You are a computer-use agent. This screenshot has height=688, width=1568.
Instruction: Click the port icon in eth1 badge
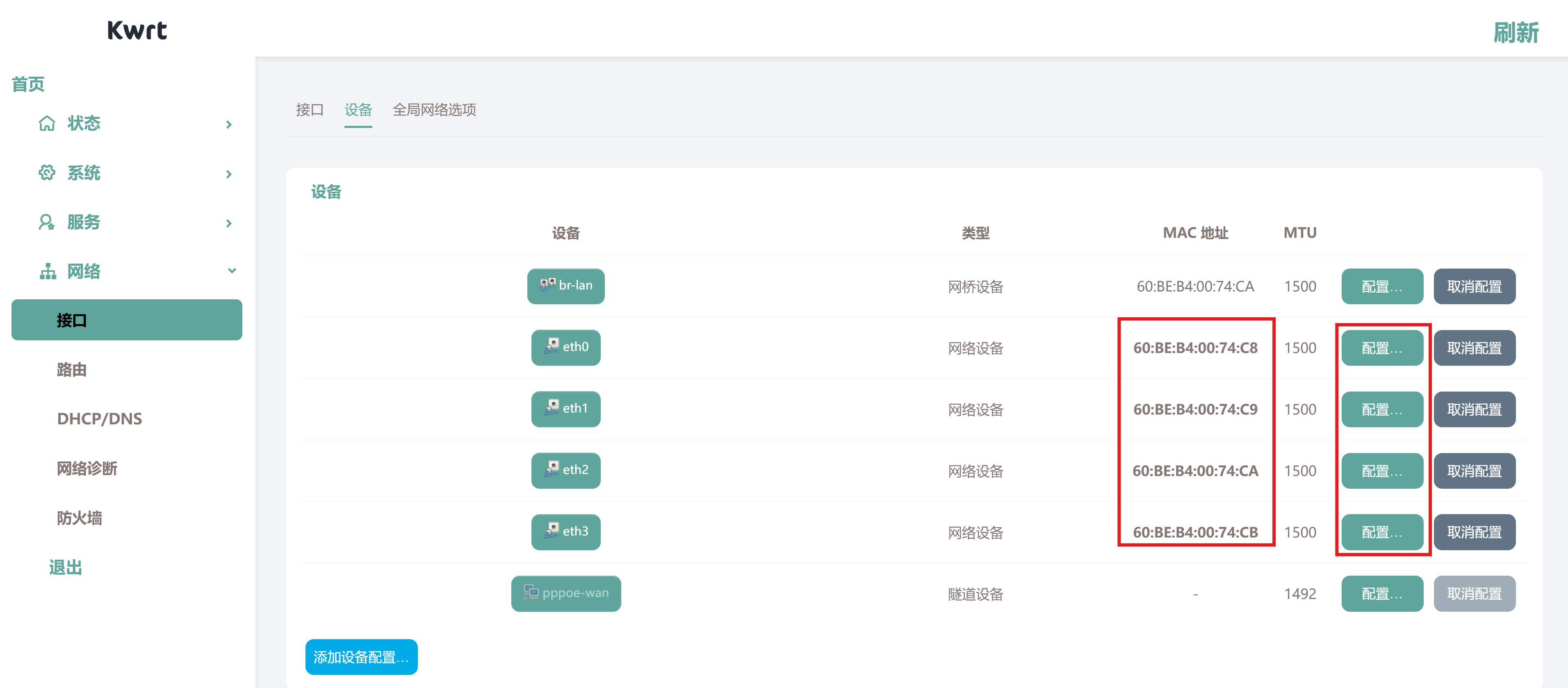click(552, 407)
